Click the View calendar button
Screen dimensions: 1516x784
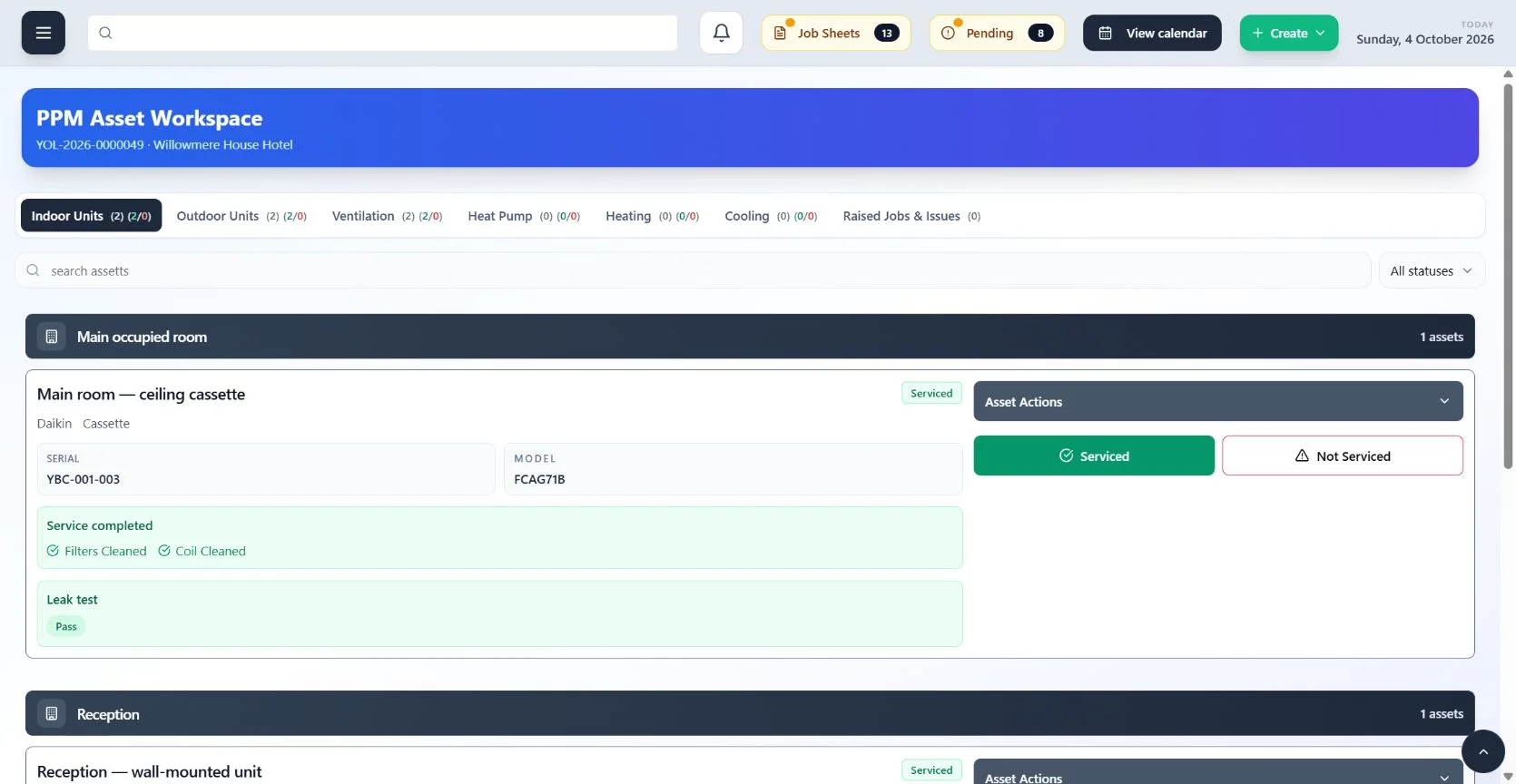click(1152, 33)
